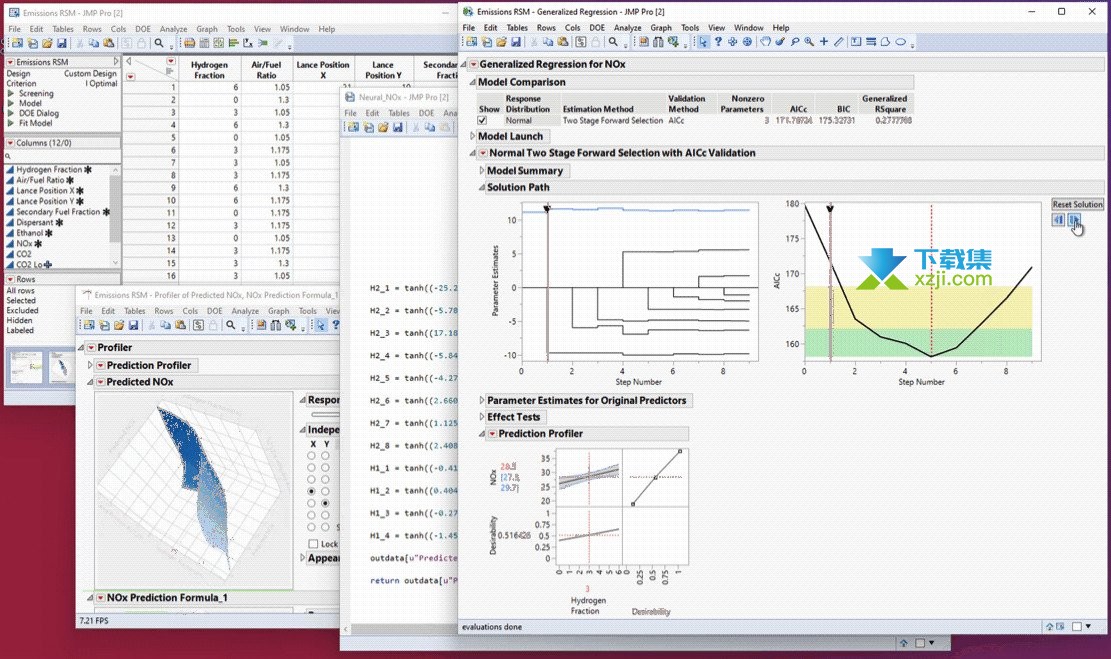Click the search icon in the Profiler window toolbar

(x=230, y=325)
